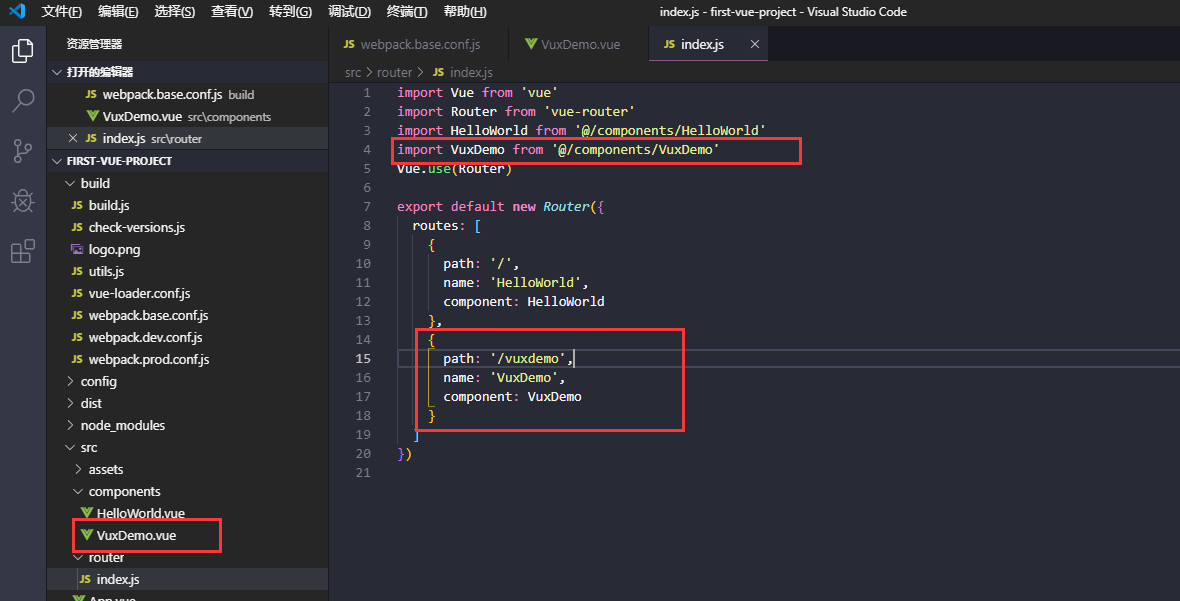Open the 终端(T) menu
Image resolution: width=1180 pixels, height=601 pixels.
[x=406, y=12]
